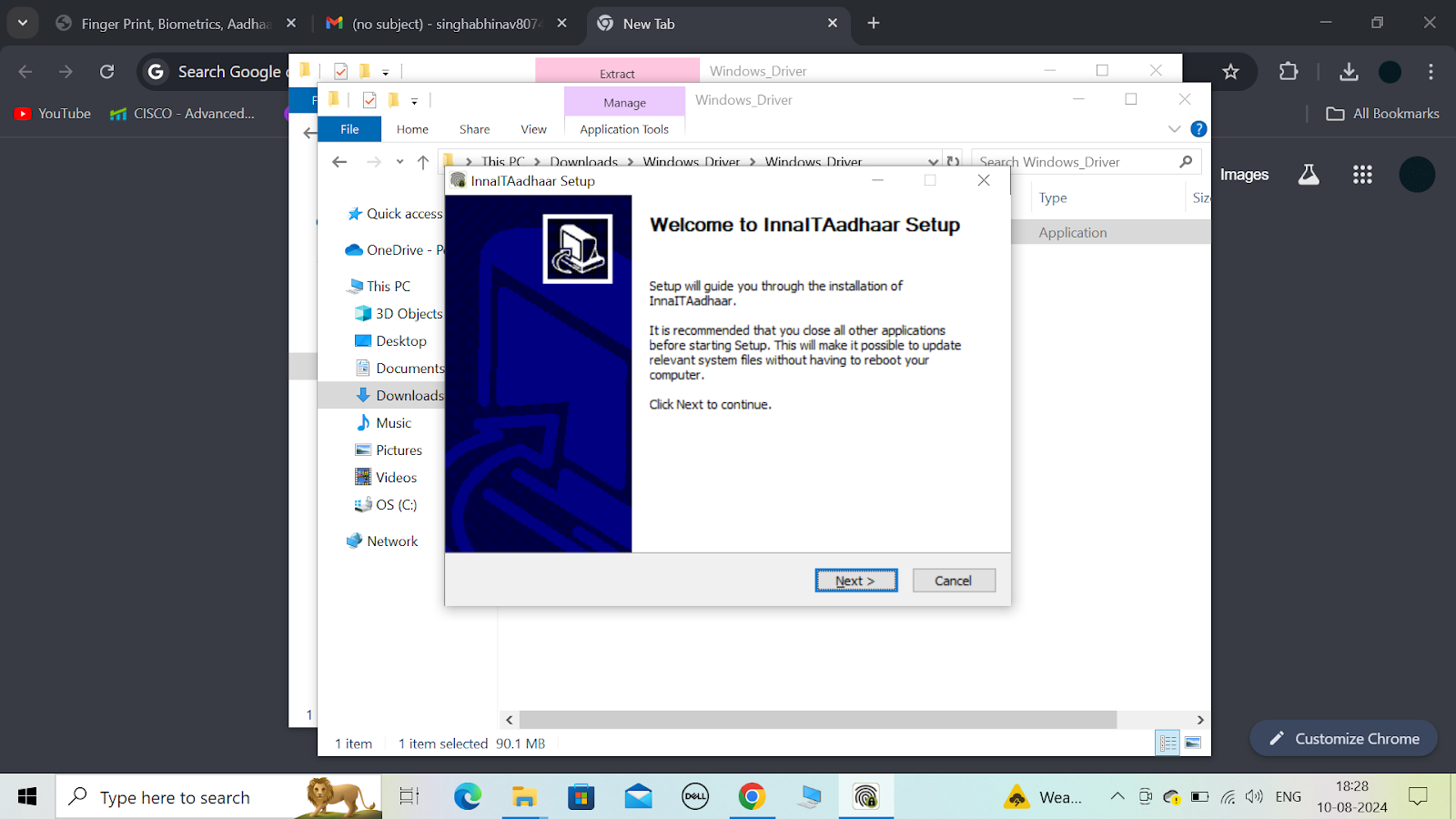Select the Extract tab in back window
The width and height of the screenshot is (1456, 819).
click(x=617, y=73)
